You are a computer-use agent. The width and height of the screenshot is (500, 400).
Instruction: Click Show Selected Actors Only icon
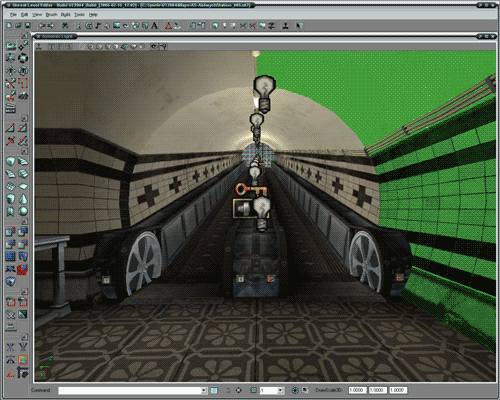tap(11, 302)
